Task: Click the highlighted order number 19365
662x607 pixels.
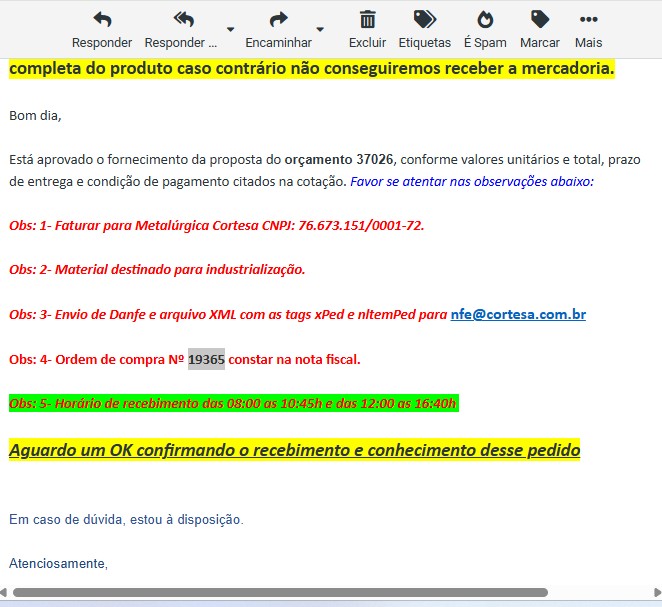Action: [x=206, y=359]
